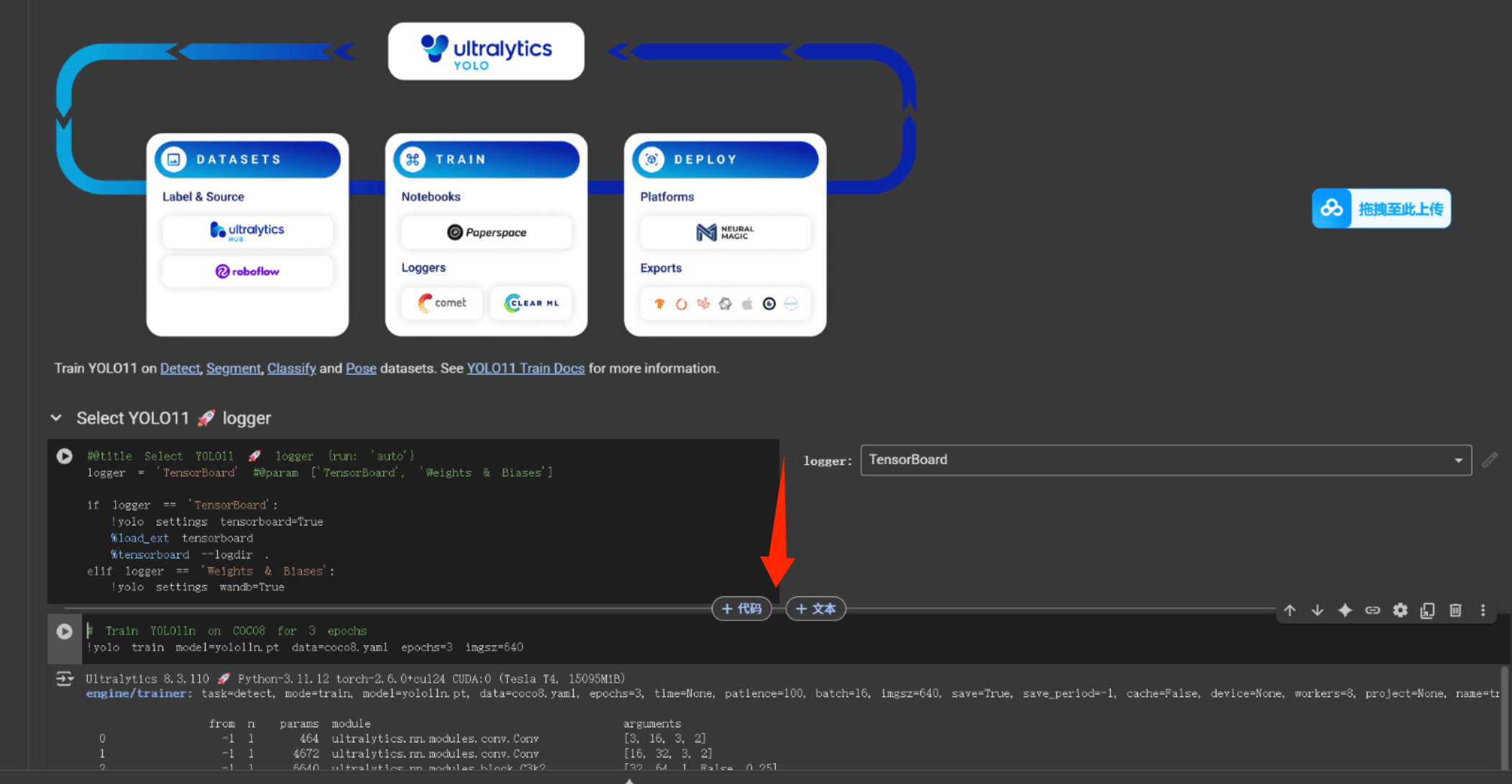Open the Segment link
1512x784 pixels.
(x=233, y=369)
